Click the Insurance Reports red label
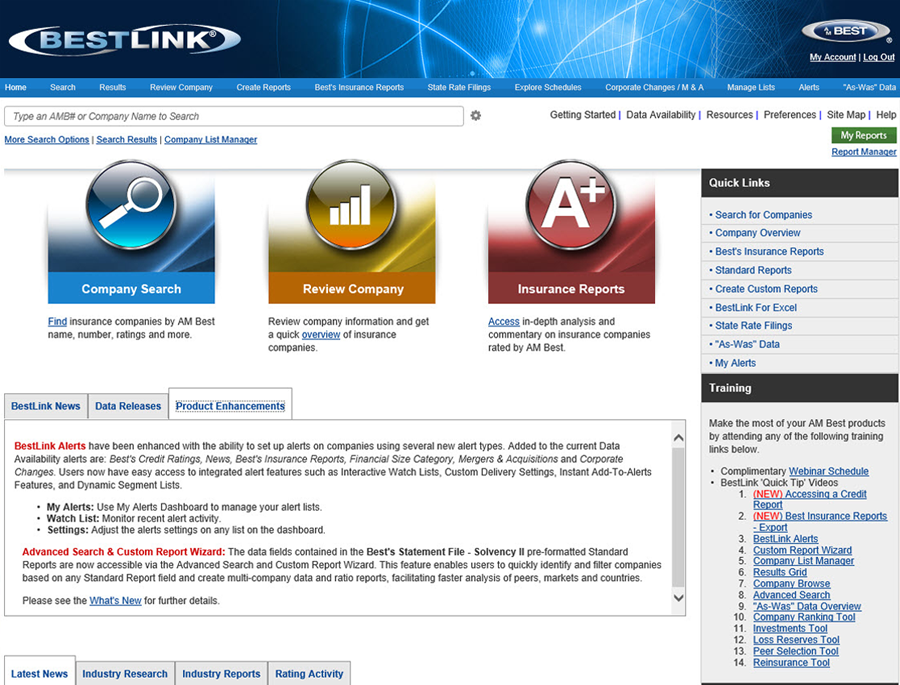This screenshot has width=900, height=685. tap(571, 288)
